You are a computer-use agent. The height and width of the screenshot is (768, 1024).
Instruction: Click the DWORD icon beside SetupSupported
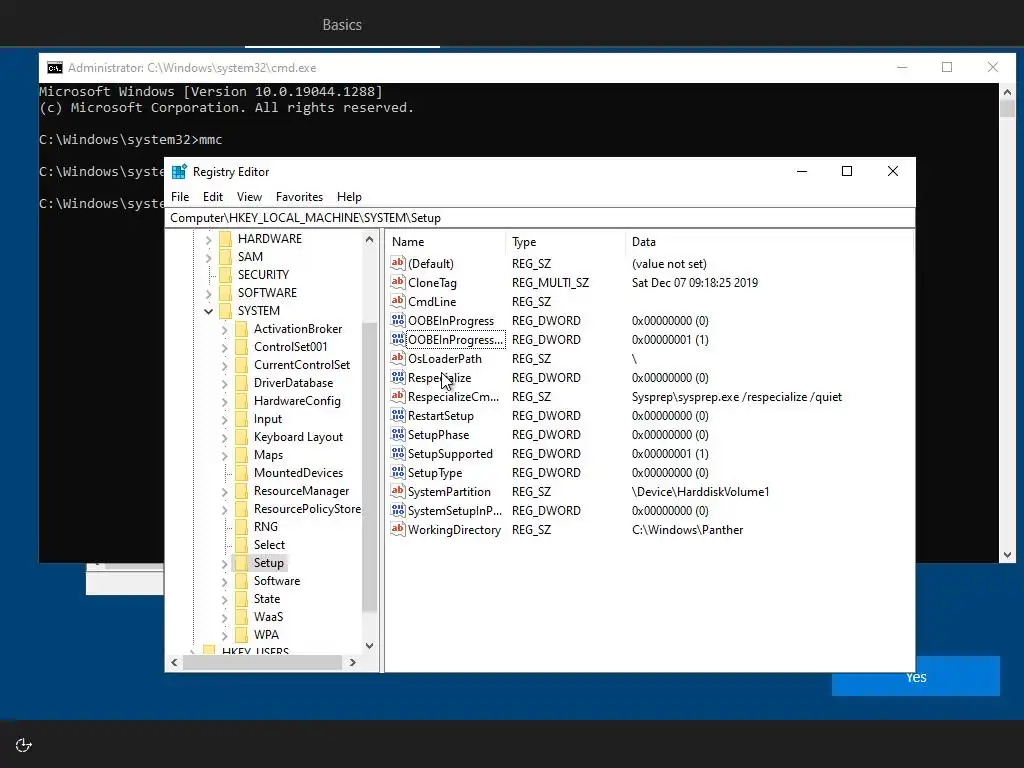click(x=398, y=453)
